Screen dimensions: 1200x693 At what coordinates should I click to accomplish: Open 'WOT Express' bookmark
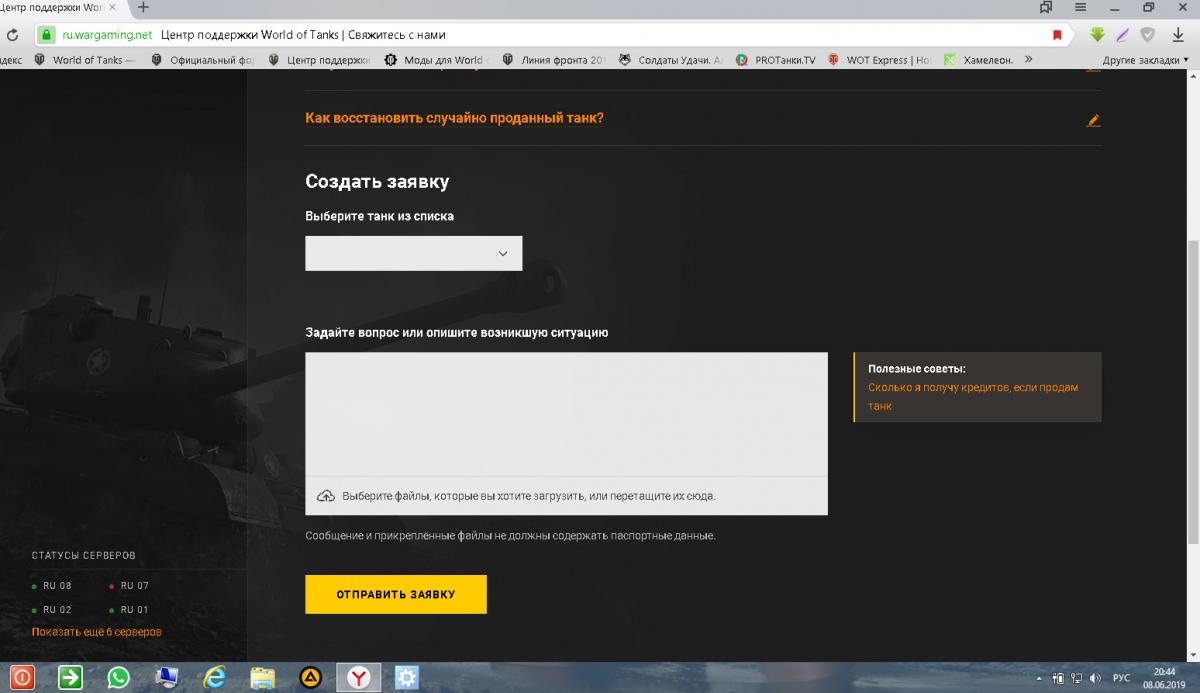point(879,60)
